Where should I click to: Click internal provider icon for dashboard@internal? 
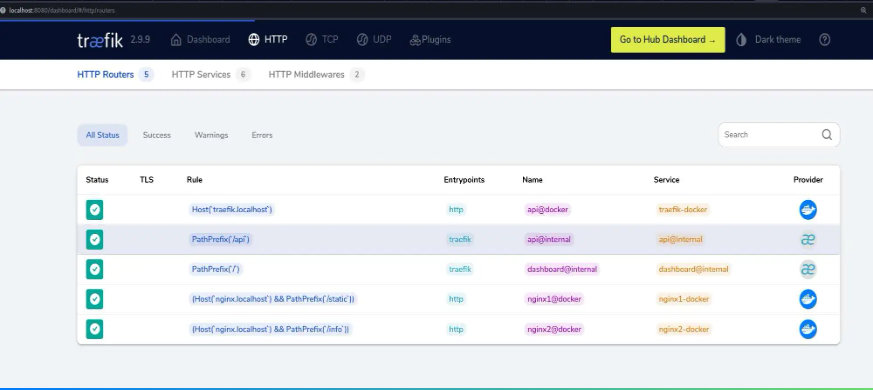(x=808, y=269)
